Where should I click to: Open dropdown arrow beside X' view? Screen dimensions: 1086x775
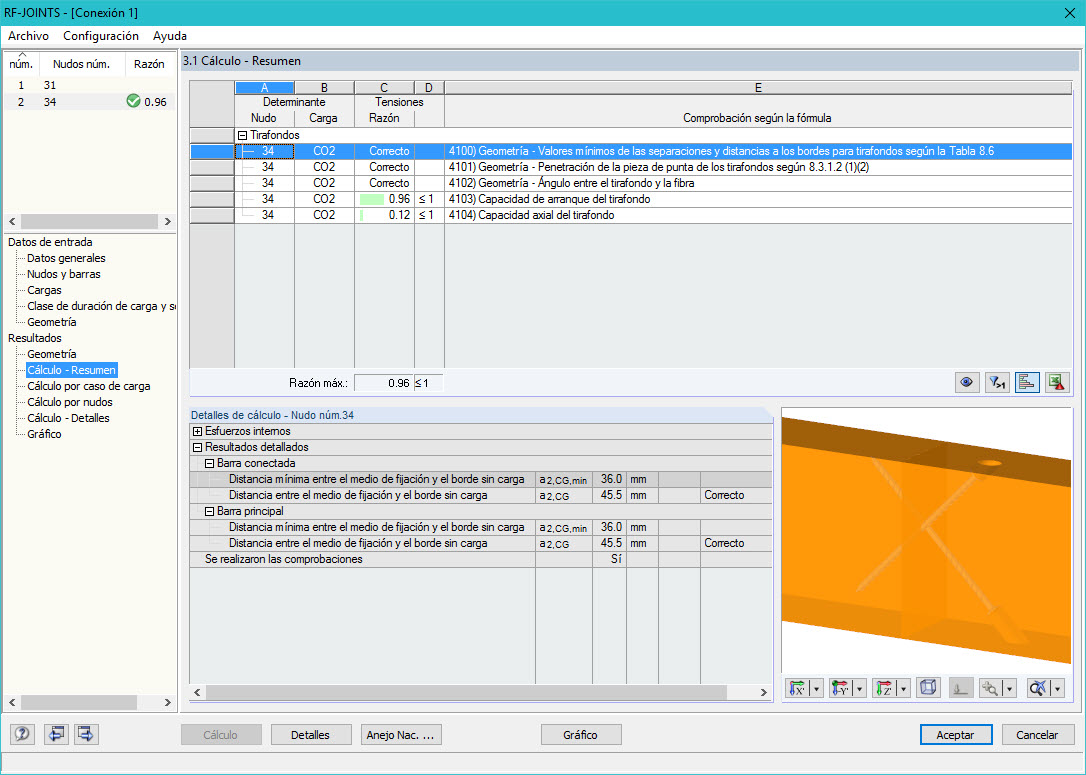817,688
